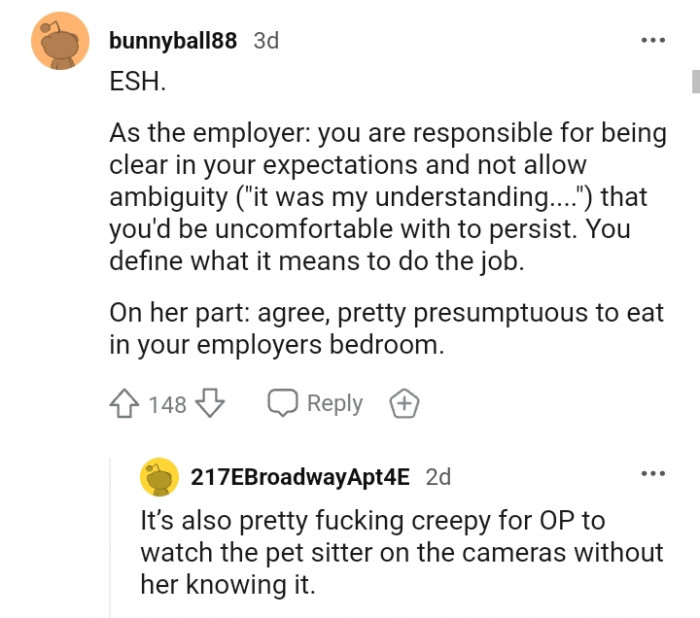Screen dimensions: 700x618
Task: Click the speech bubble reply icon
Action: pyautogui.click(x=282, y=403)
